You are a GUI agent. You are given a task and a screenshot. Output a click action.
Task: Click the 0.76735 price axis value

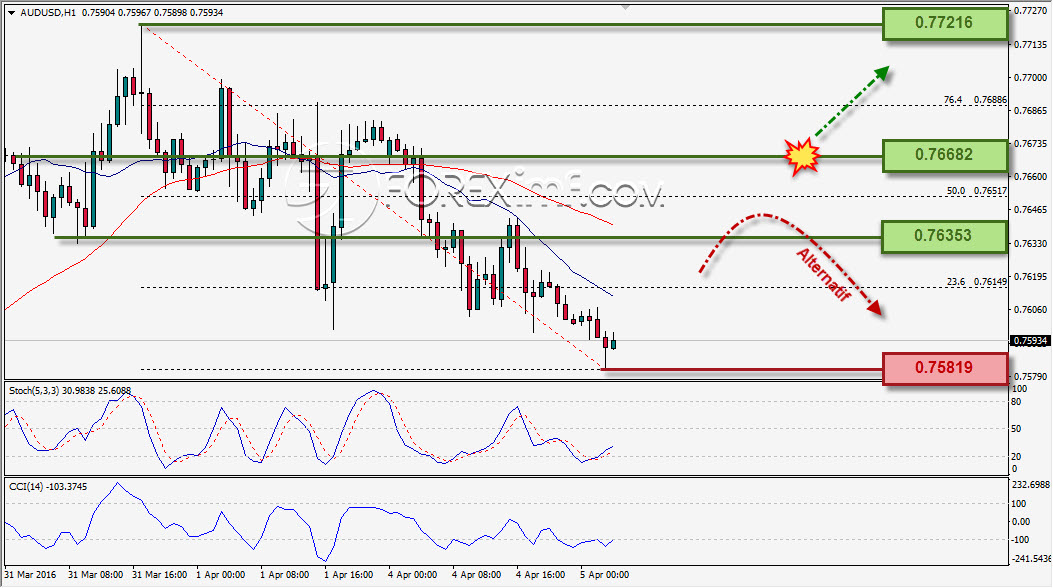tap(1030, 144)
